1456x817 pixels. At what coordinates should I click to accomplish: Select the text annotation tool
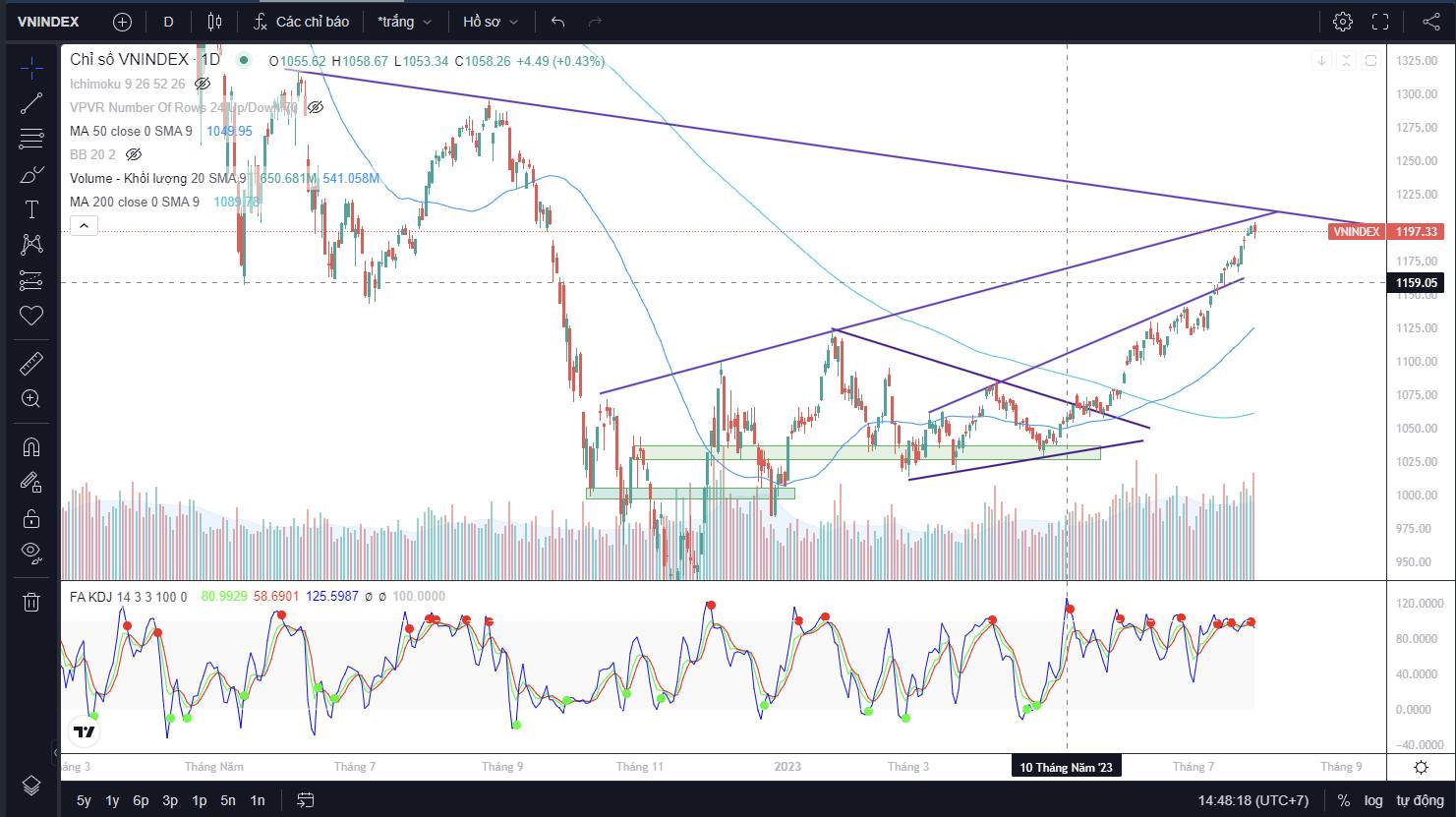31,209
